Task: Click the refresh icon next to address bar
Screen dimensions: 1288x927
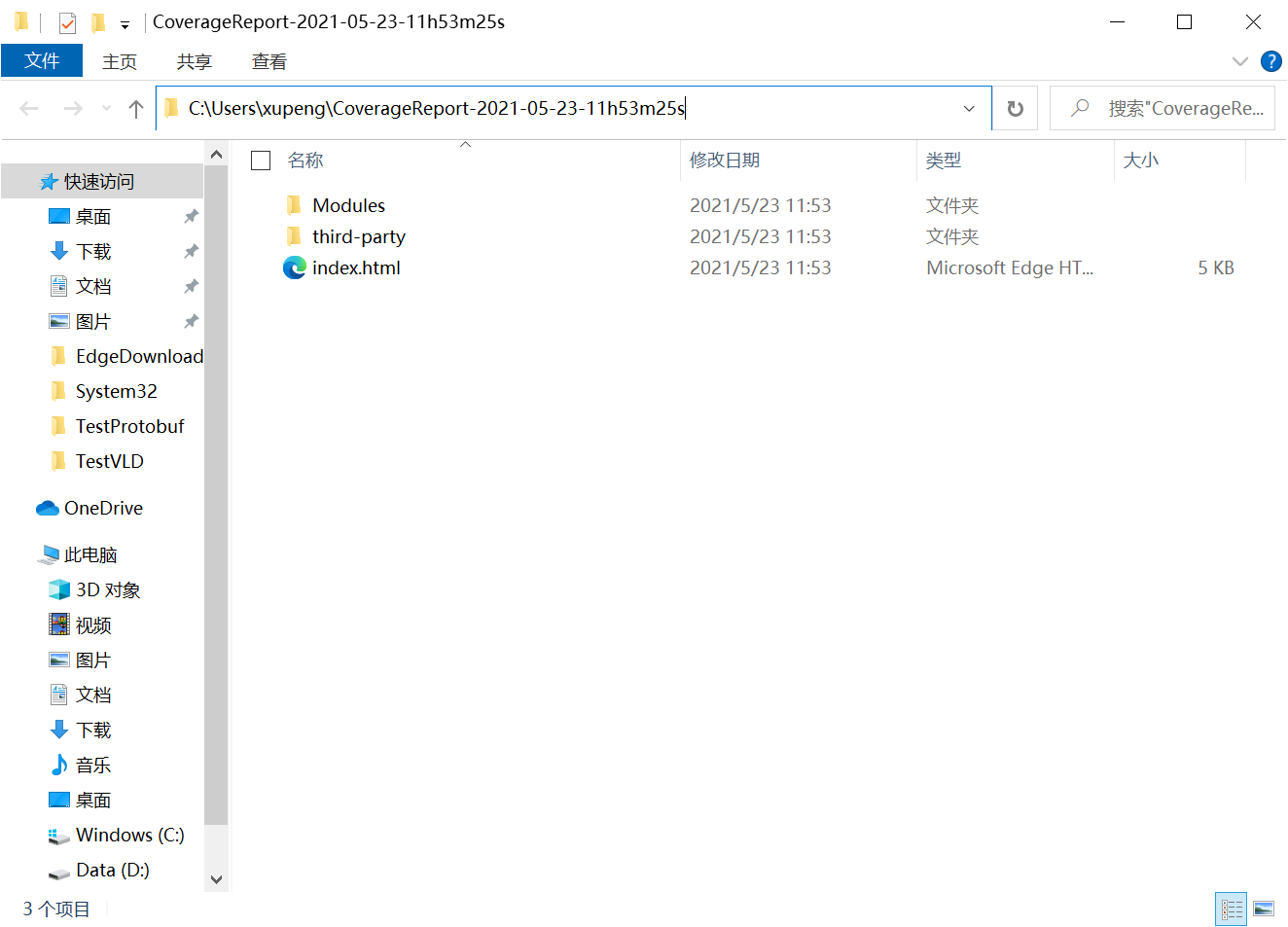Action: [x=1015, y=108]
